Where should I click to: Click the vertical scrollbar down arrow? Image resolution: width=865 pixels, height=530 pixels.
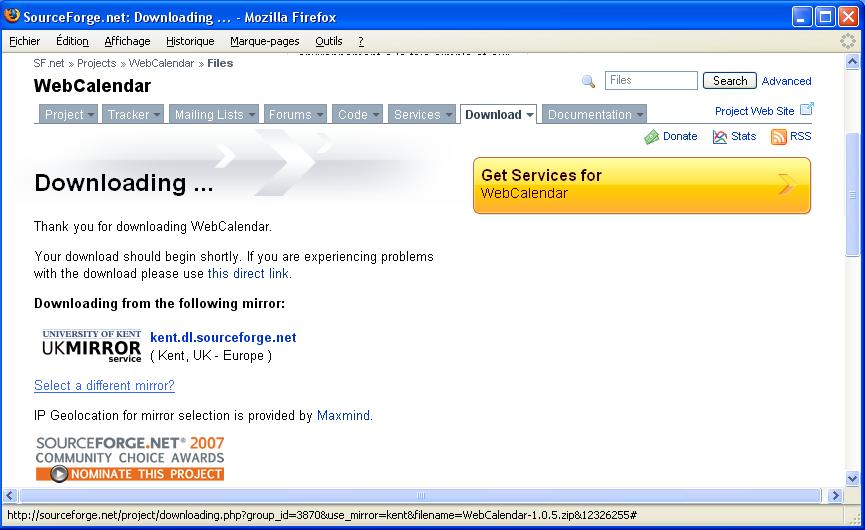click(x=852, y=478)
